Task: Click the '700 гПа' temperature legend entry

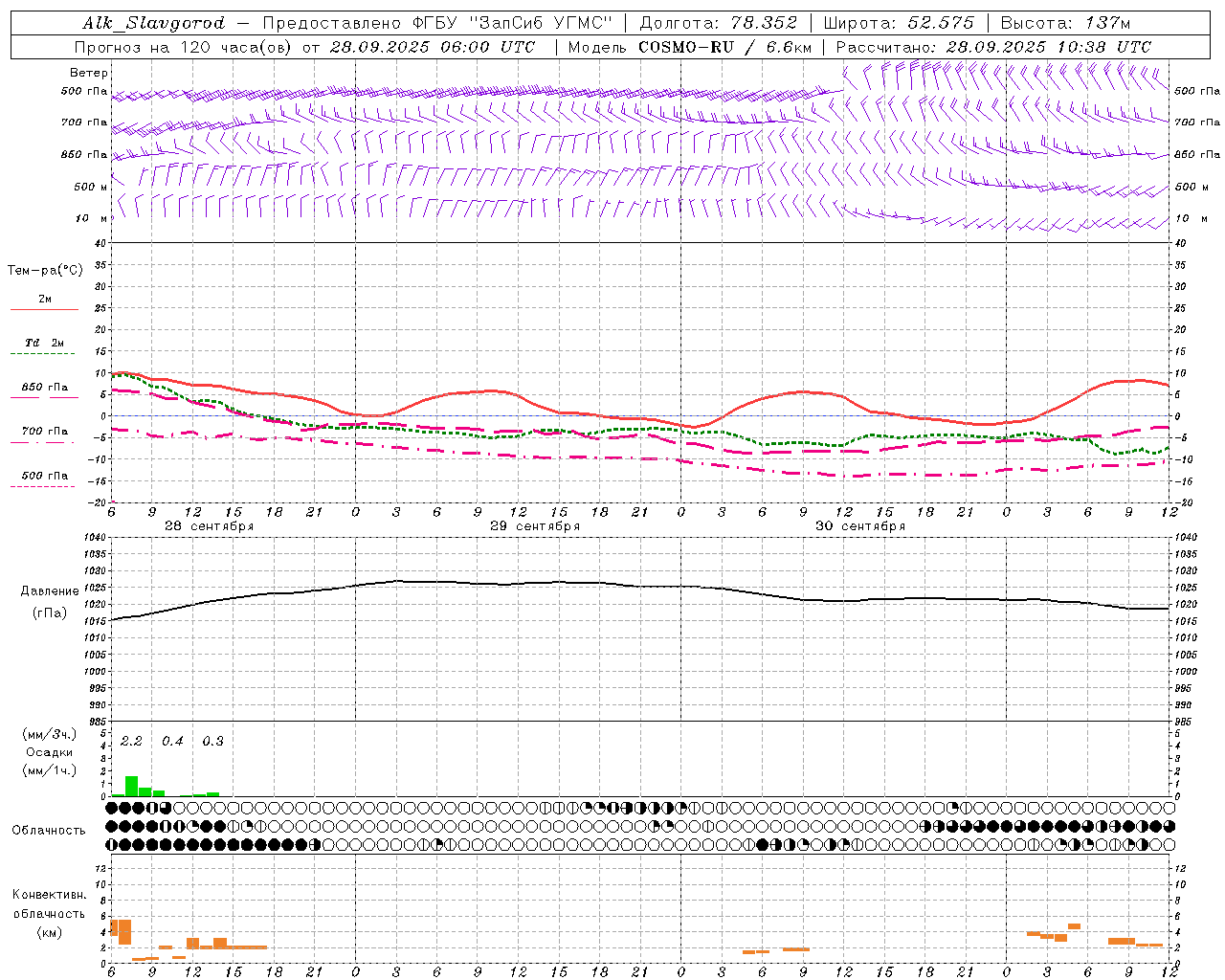Action: [45, 432]
